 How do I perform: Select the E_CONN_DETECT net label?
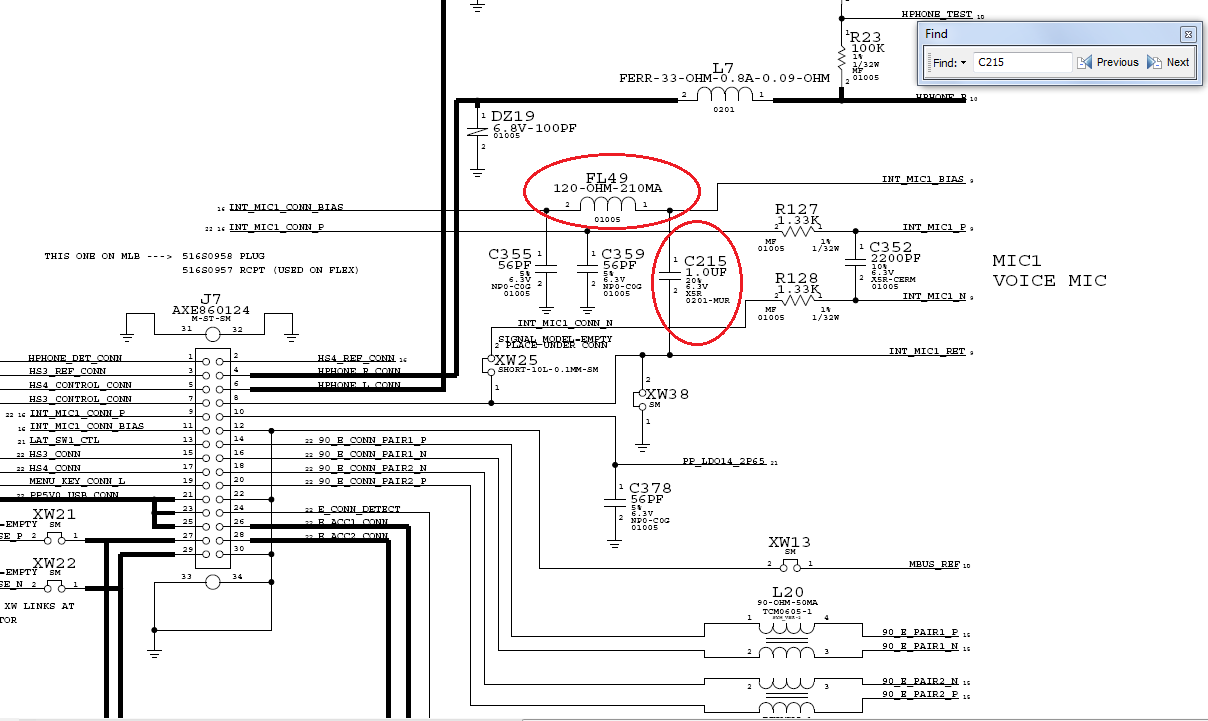pos(359,509)
